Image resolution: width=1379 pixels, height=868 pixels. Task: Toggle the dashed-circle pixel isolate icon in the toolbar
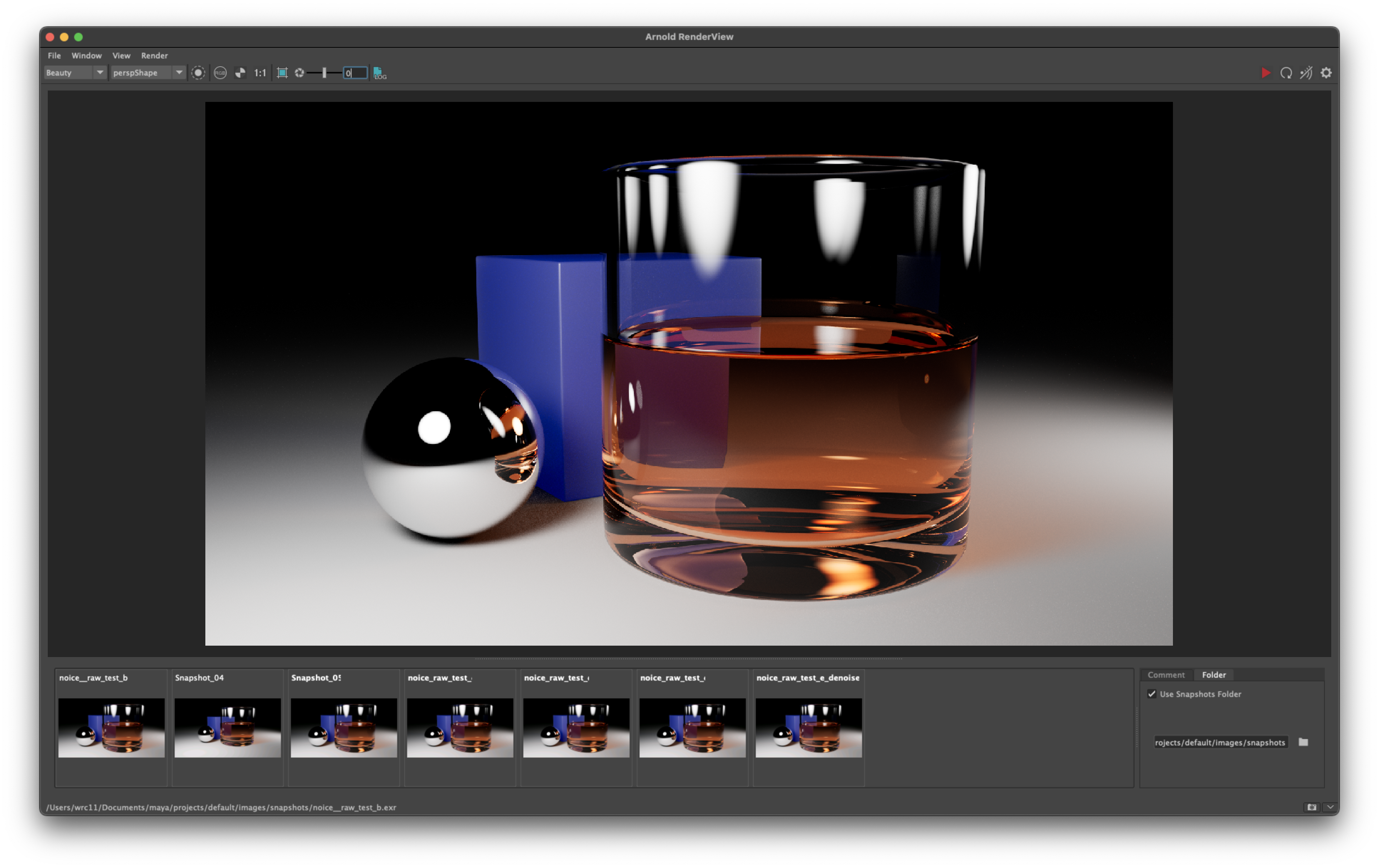198,73
